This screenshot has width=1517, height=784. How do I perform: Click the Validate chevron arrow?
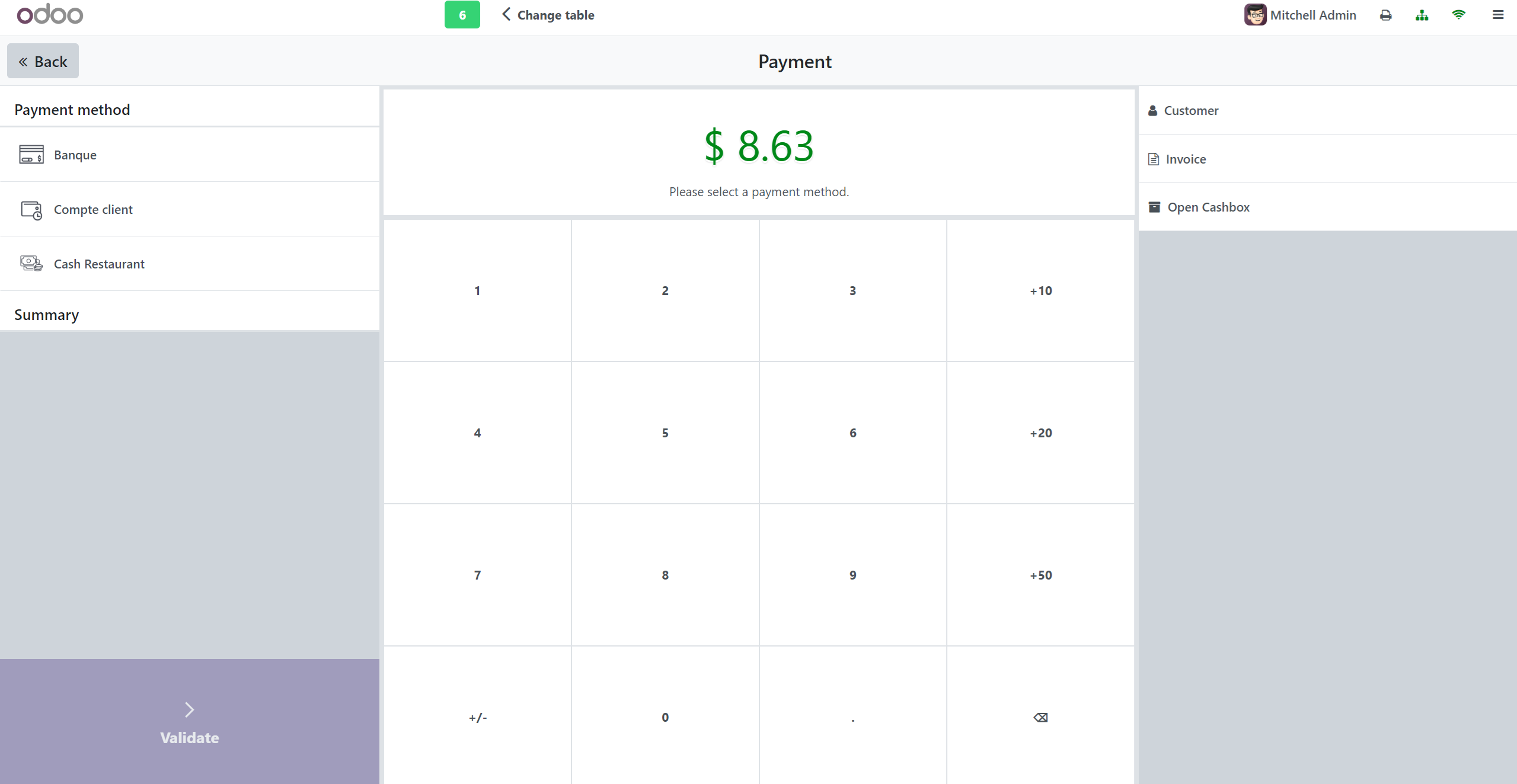point(189,710)
